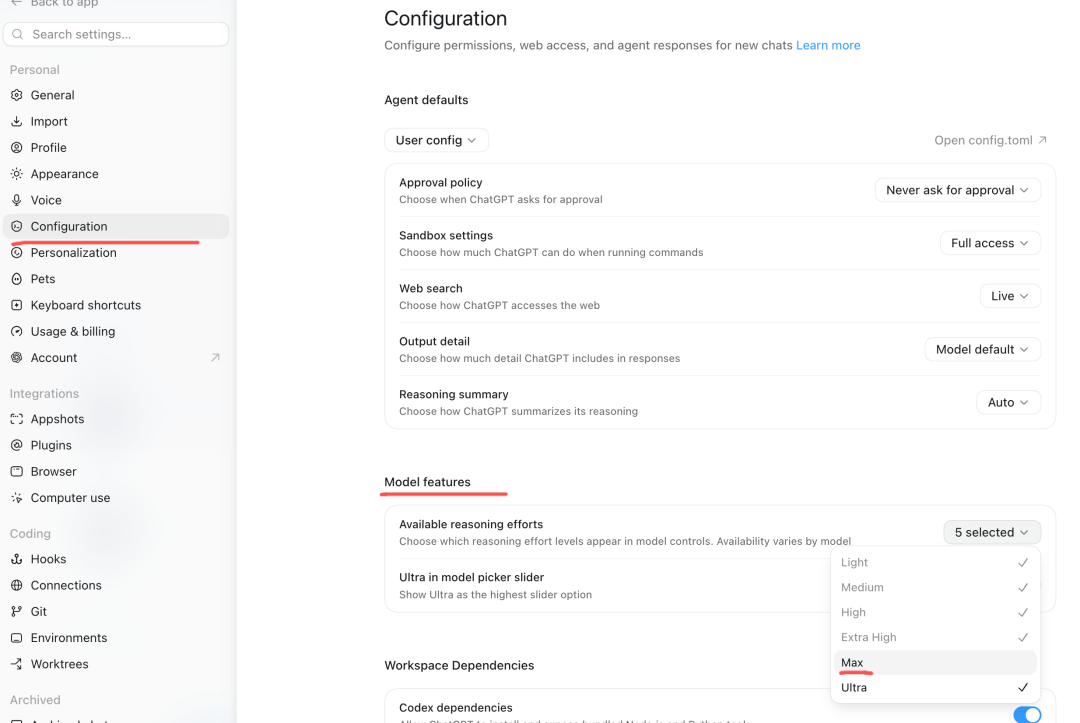Screen dimensions: 1080x723
Task: Click the Configuration sidebar icon
Action: pos(17,226)
